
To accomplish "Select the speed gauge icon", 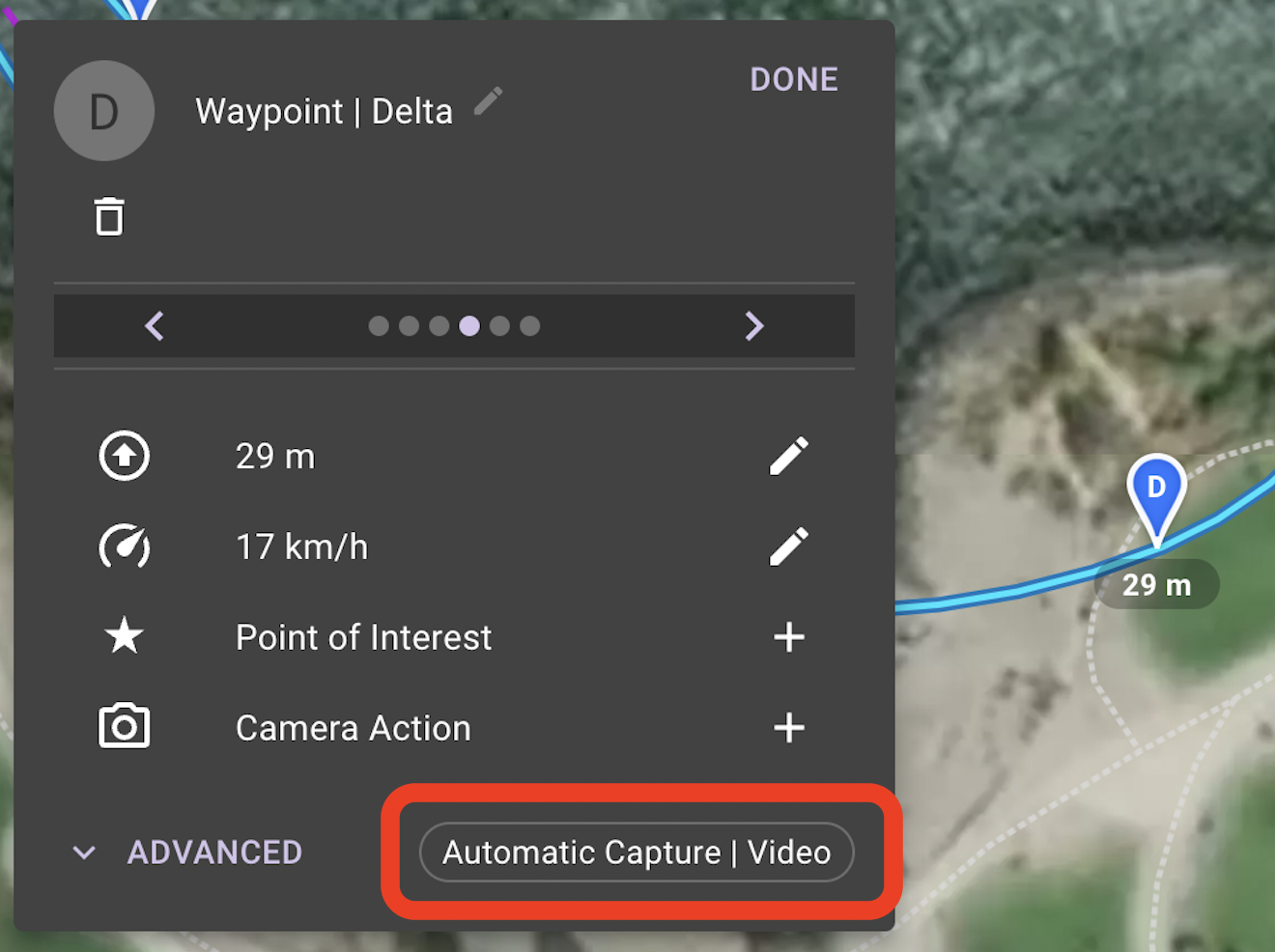I will click(x=125, y=546).
